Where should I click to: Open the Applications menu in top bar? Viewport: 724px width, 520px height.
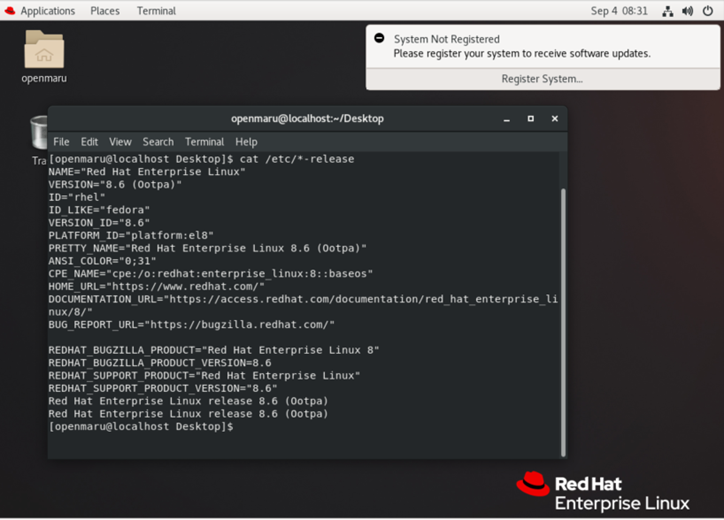point(48,11)
